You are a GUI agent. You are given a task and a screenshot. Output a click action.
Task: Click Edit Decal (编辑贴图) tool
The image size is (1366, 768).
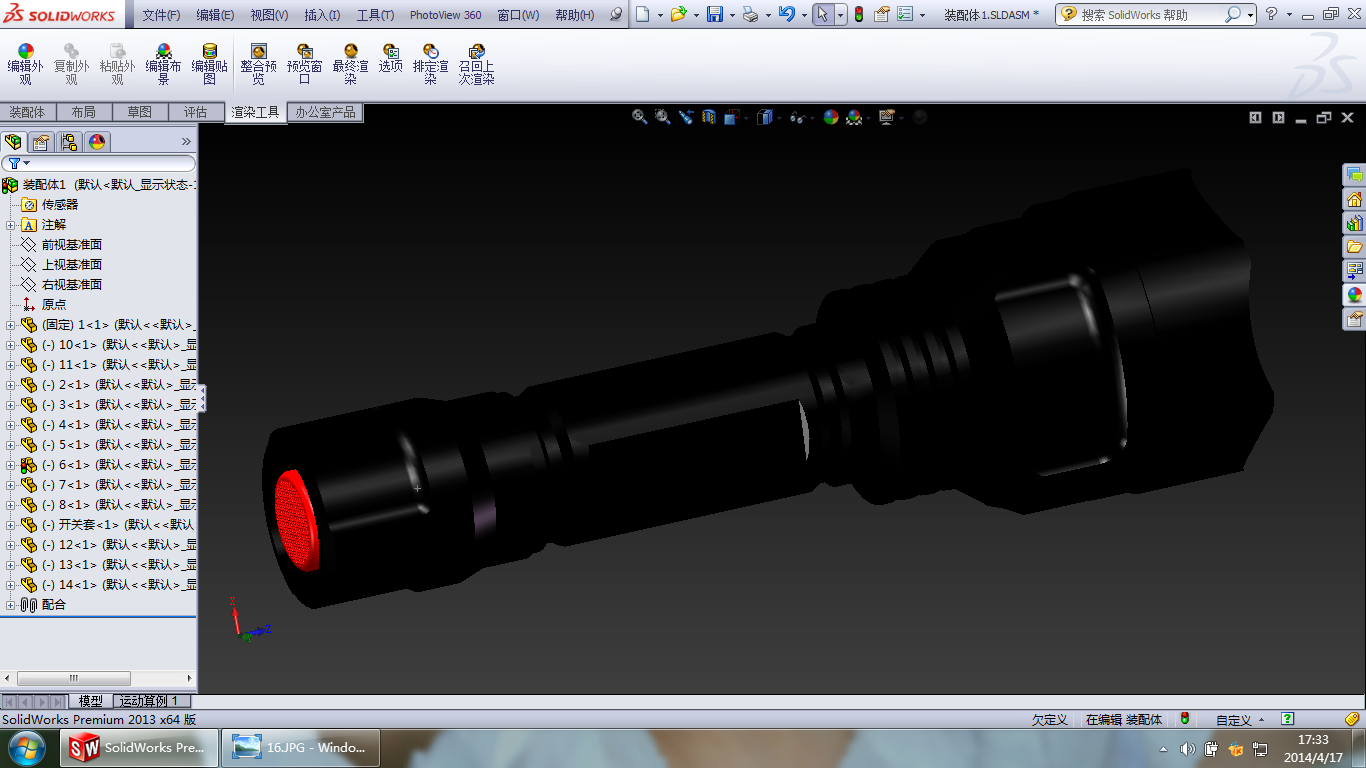tap(209, 64)
